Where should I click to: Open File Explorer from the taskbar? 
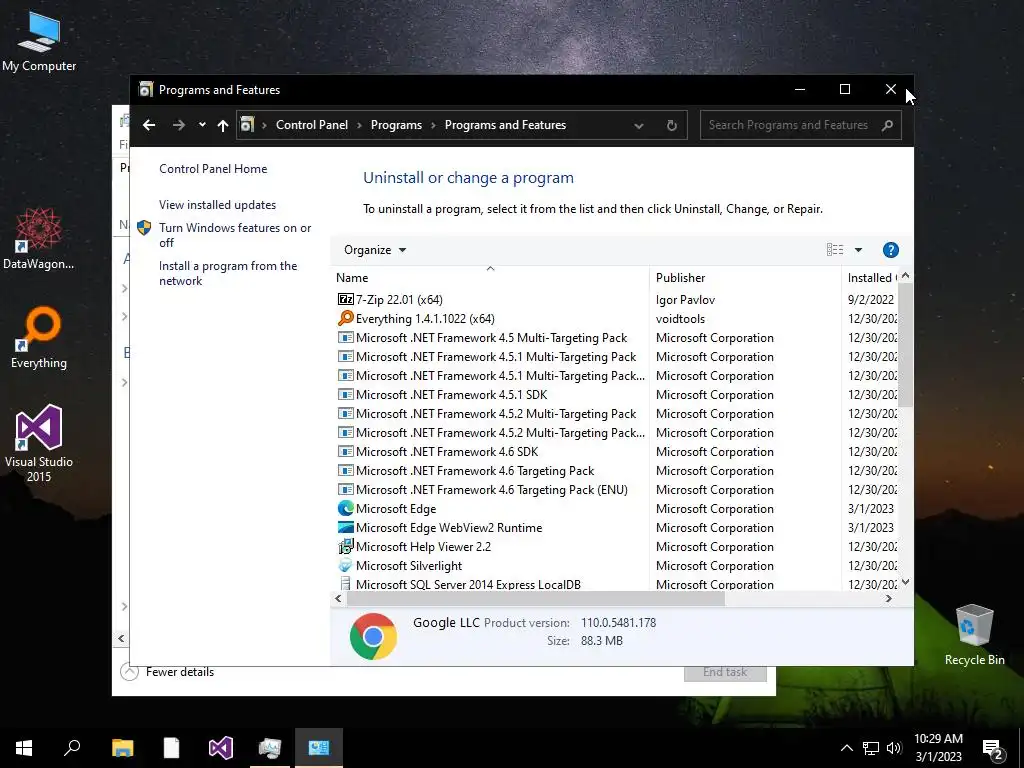[122, 748]
